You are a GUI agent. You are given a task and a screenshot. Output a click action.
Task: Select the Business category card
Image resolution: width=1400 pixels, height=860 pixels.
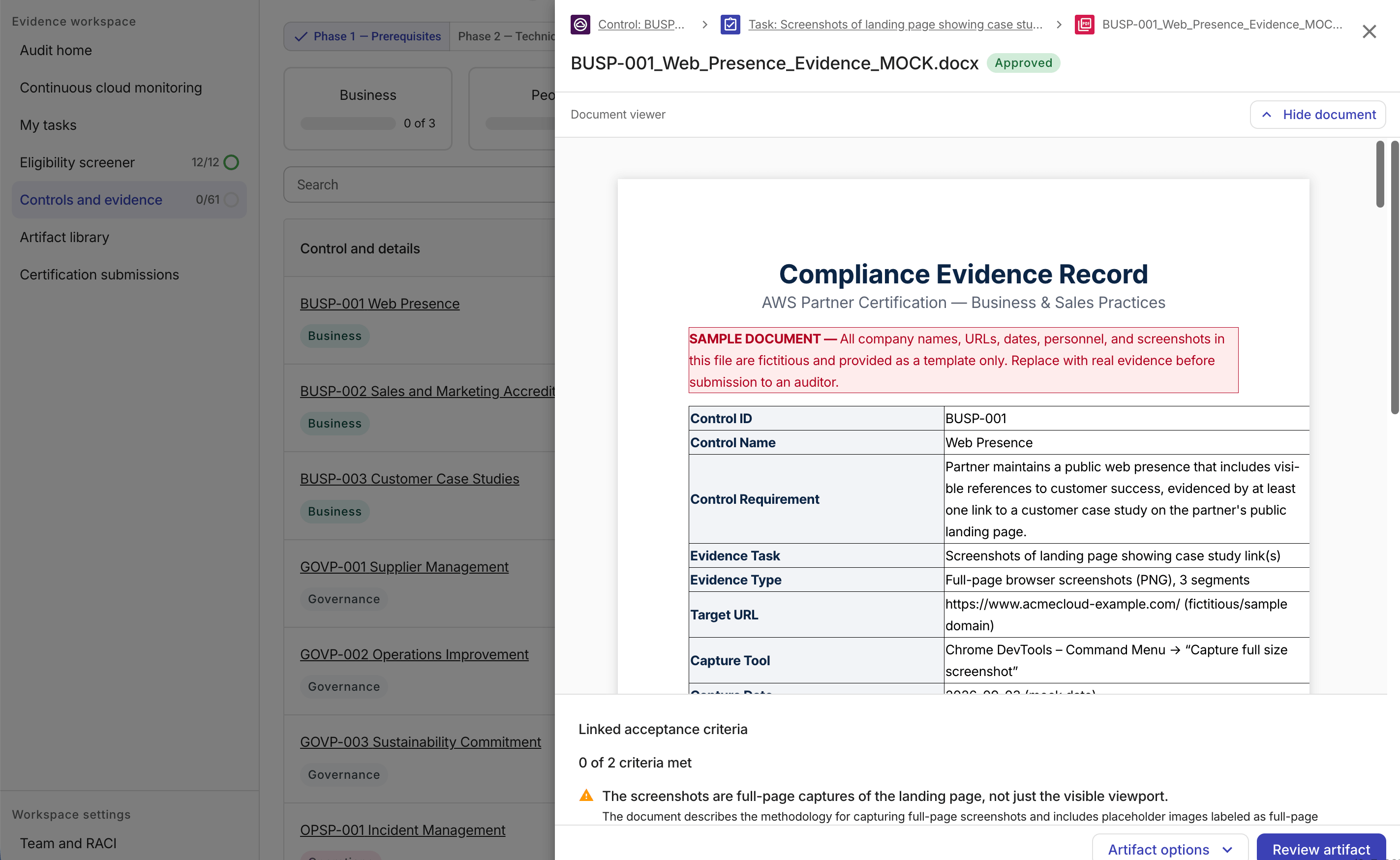tap(368, 109)
